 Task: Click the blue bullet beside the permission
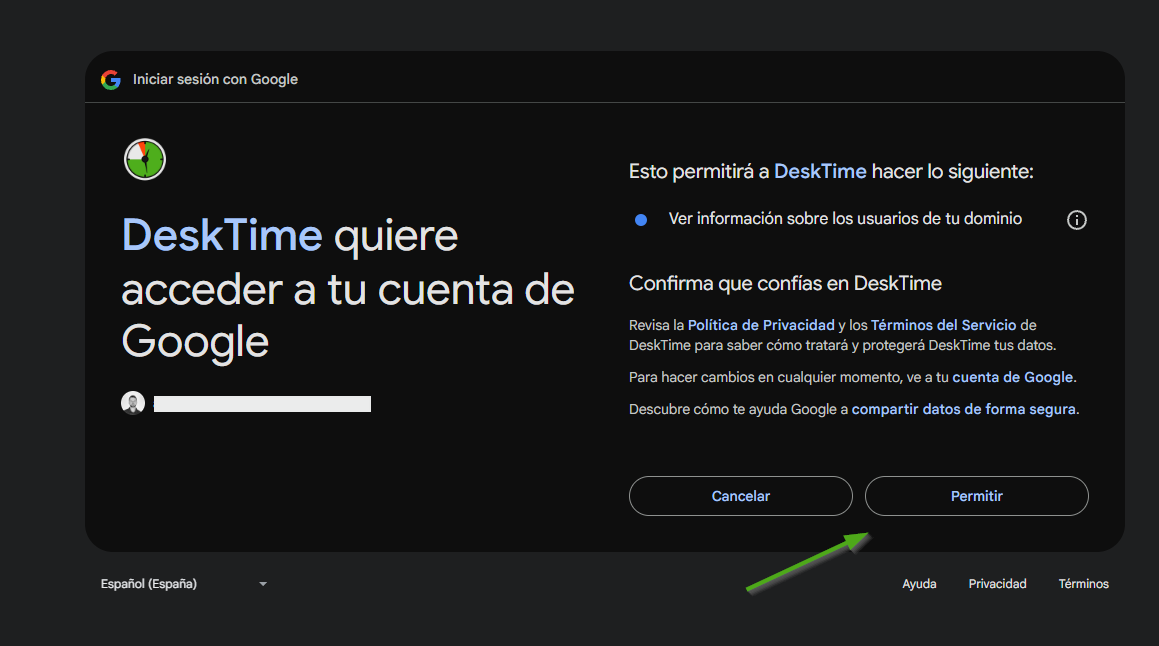(x=641, y=220)
